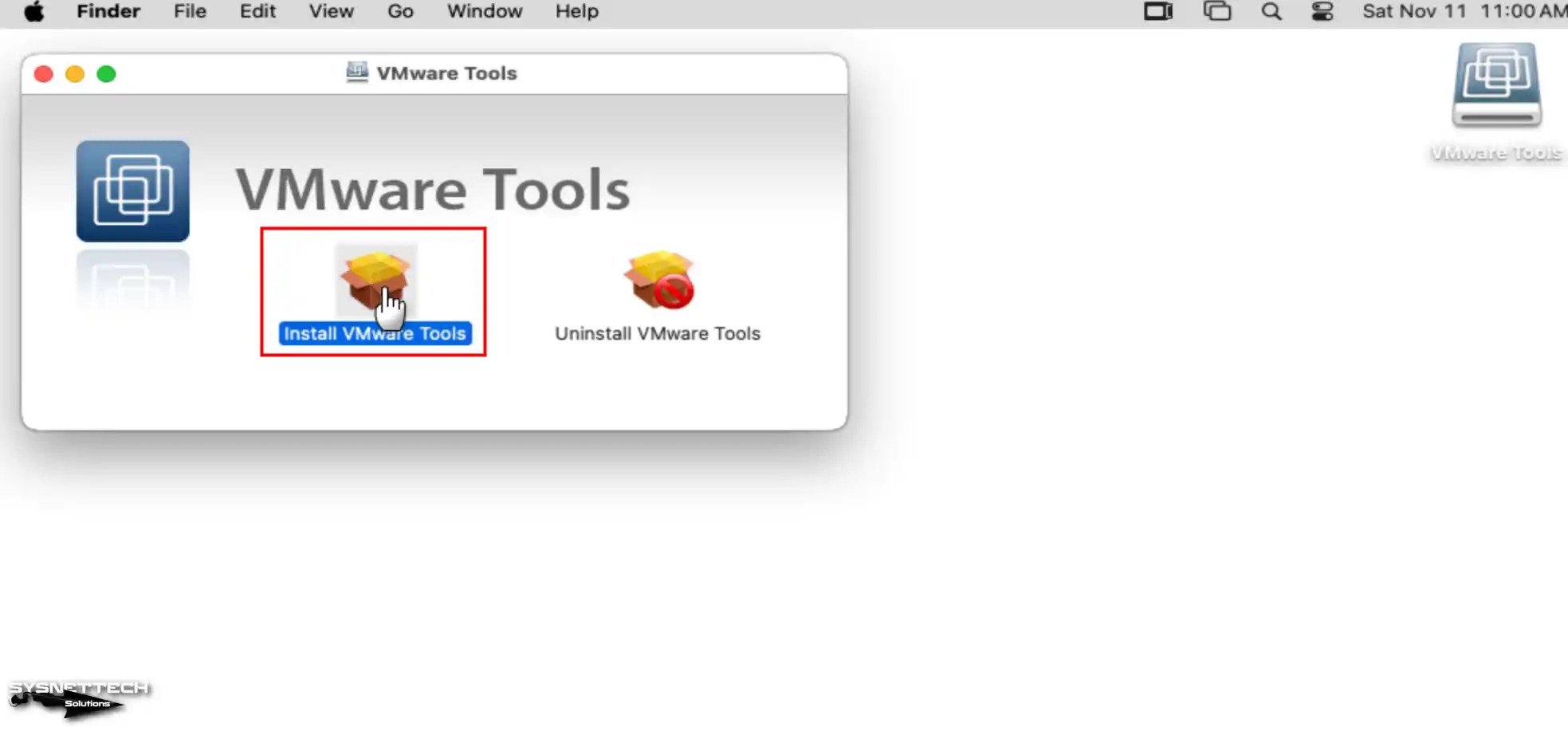
Task: Click the user account menu bar icon
Action: pos(1322,11)
